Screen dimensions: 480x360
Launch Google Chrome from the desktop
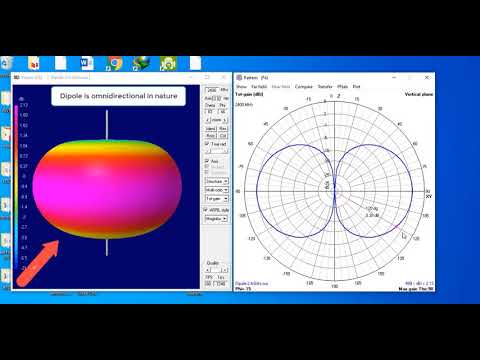[x=114, y=63]
